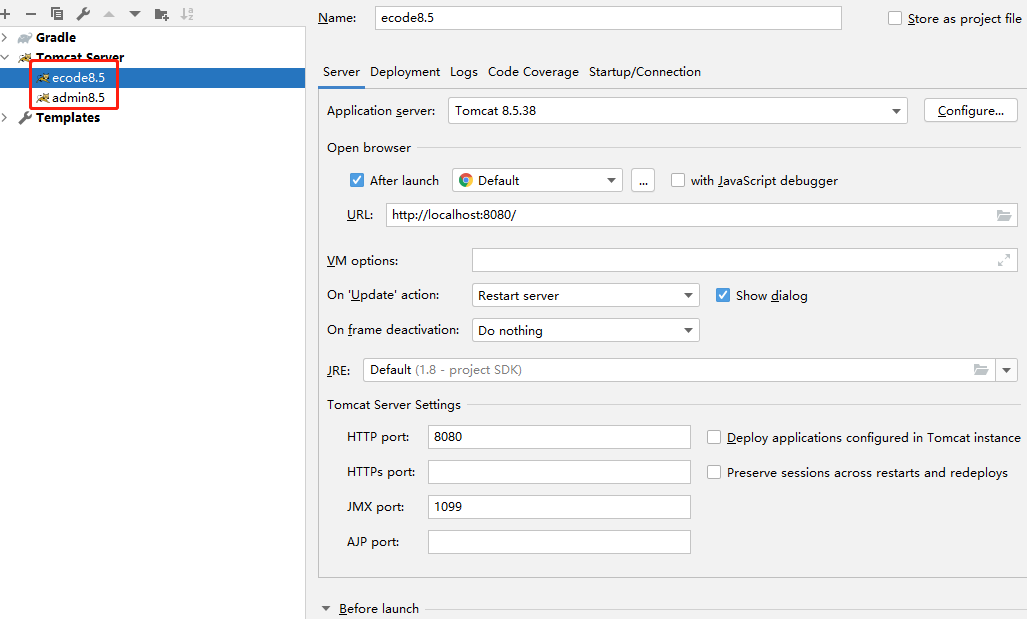Expand the Gradle tree node
The image size is (1027, 619).
[x=5, y=38]
